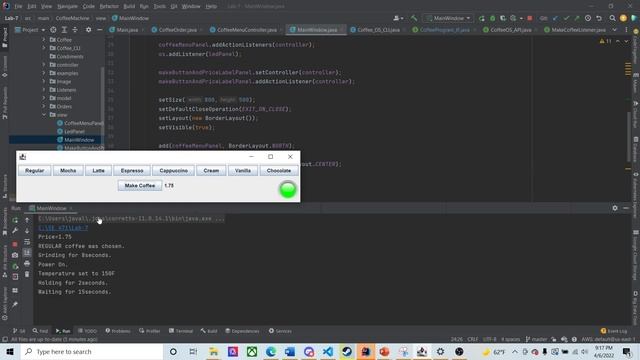The width and height of the screenshot is (640, 360).
Task: Select MainWindow in project tree
Action: [x=76, y=140]
